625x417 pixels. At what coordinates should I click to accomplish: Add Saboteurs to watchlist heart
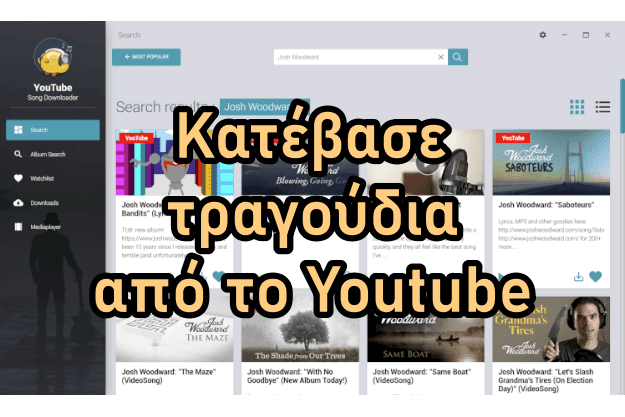(596, 276)
